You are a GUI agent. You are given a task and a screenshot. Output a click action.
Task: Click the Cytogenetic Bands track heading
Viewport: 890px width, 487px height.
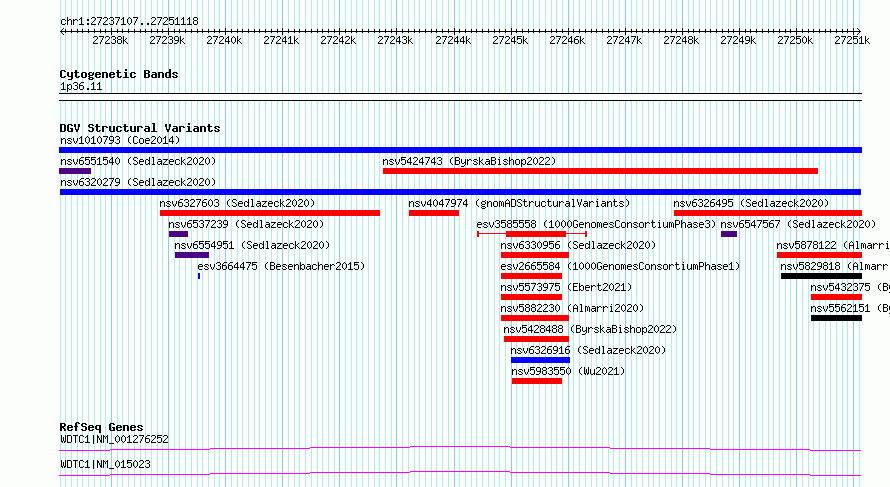pos(119,74)
